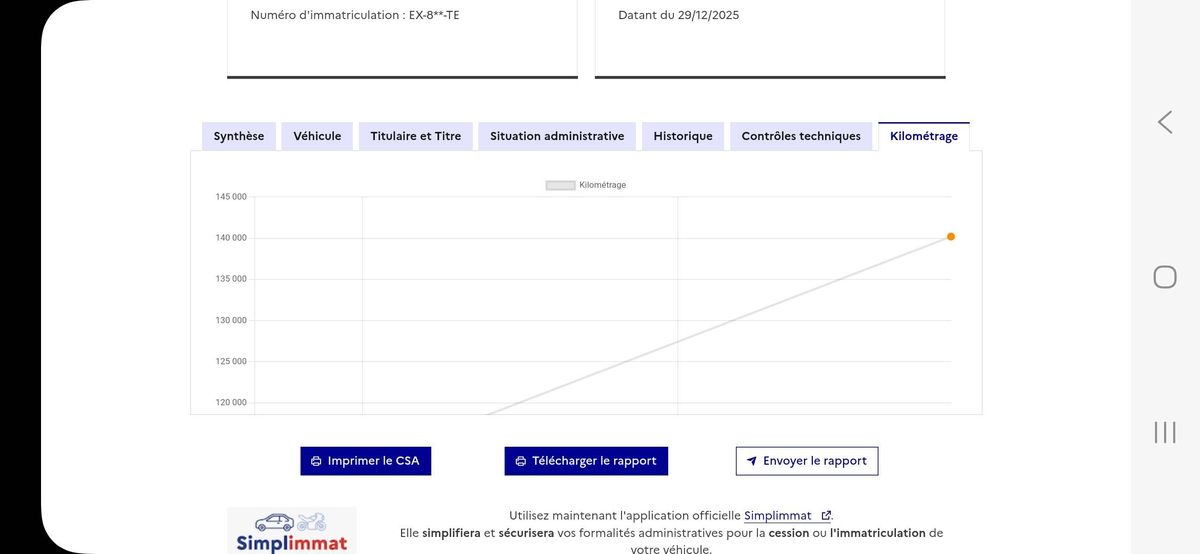Click the external link icon after Simplimmat
The image size is (1200, 554).
point(826,516)
